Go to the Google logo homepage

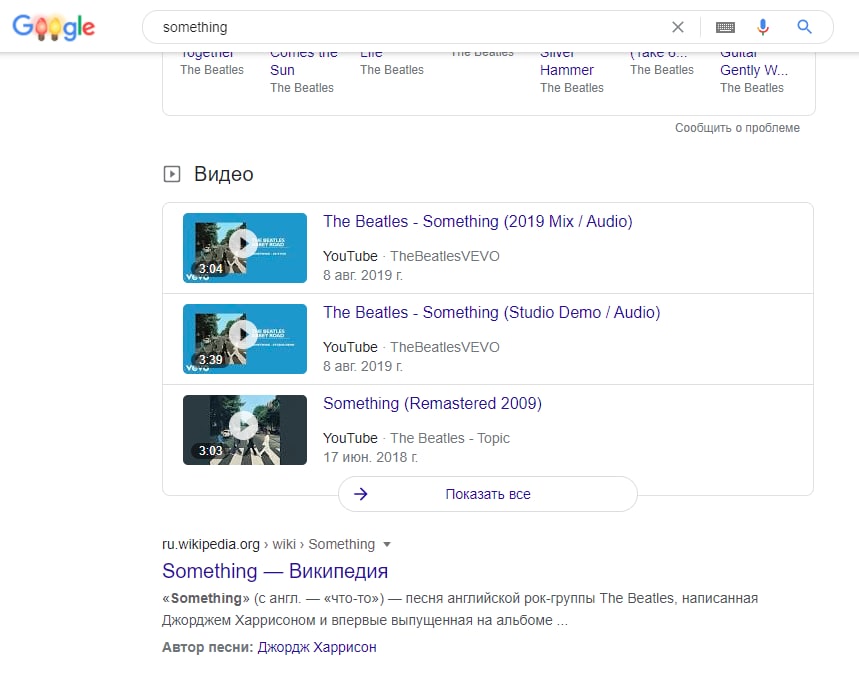click(x=53, y=27)
